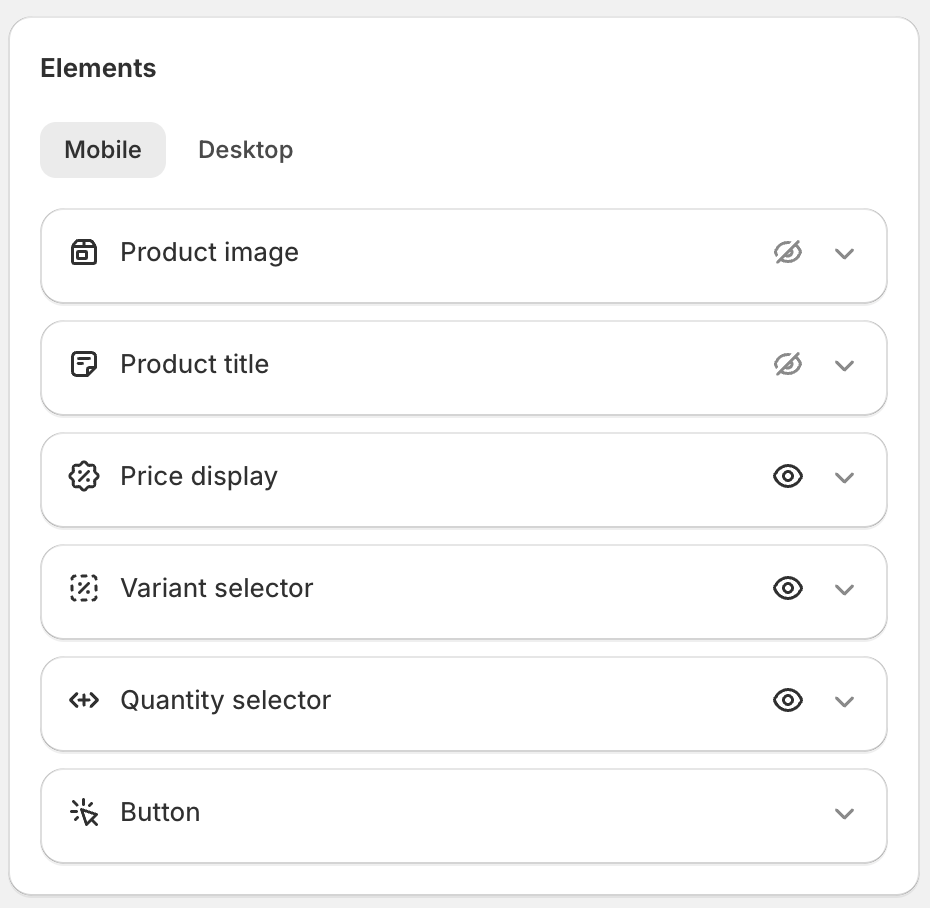The width and height of the screenshot is (930, 908).
Task: Select the Mobile tab
Action: click(x=103, y=150)
